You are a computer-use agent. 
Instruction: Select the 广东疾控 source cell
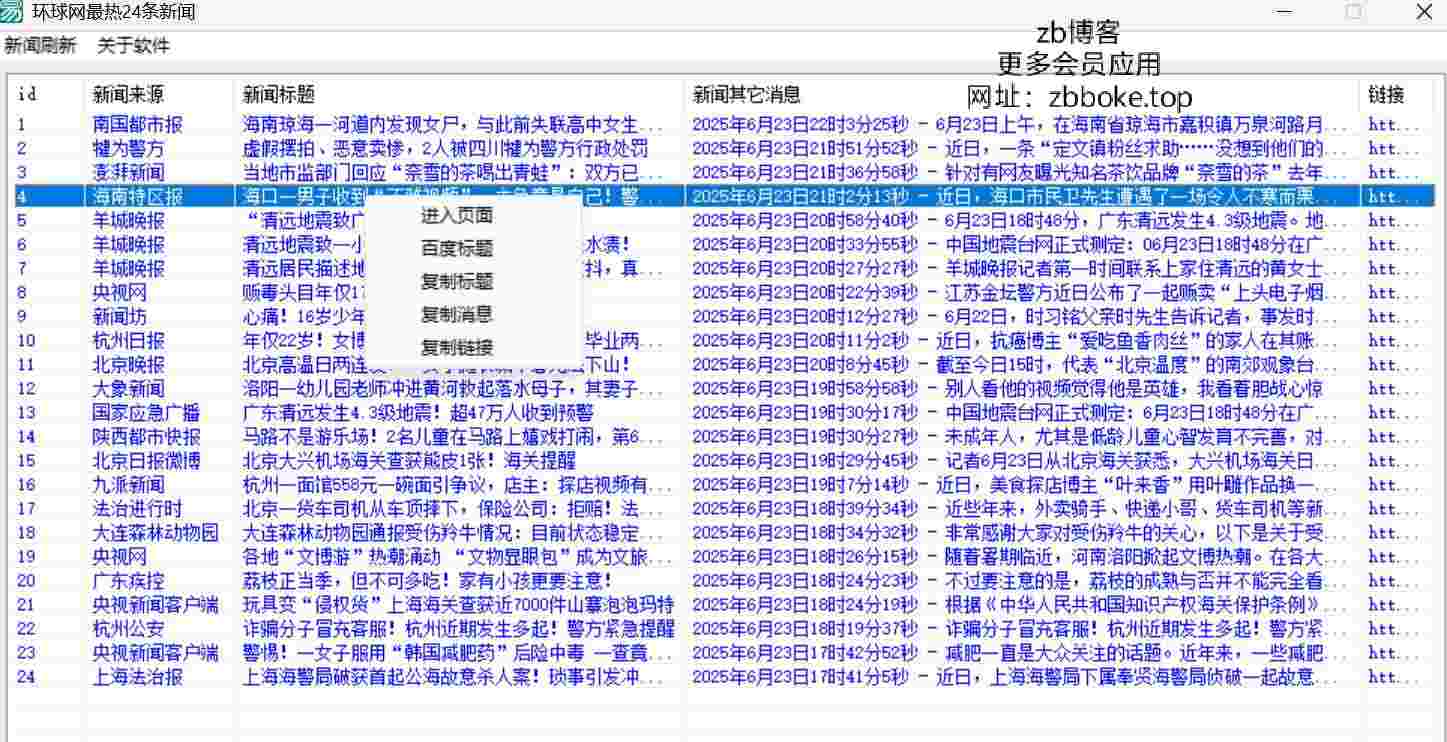[x=129, y=581]
